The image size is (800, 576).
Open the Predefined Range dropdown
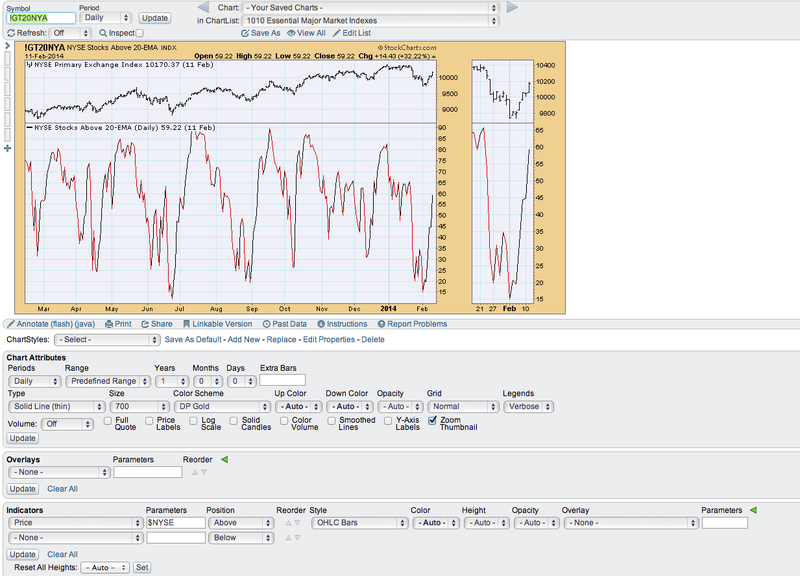[x=108, y=381]
